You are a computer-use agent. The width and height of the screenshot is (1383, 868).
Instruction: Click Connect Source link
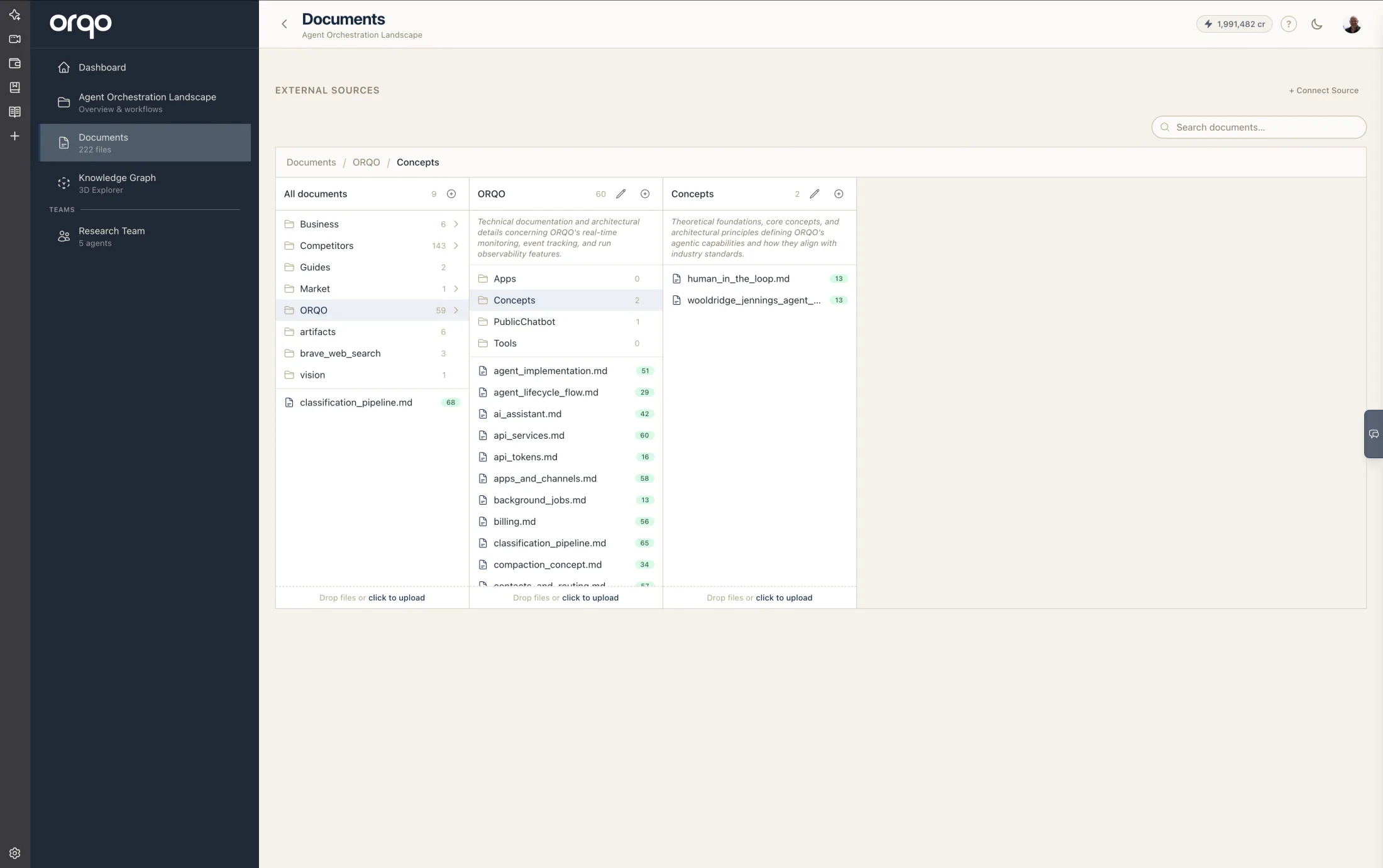(x=1323, y=91)
